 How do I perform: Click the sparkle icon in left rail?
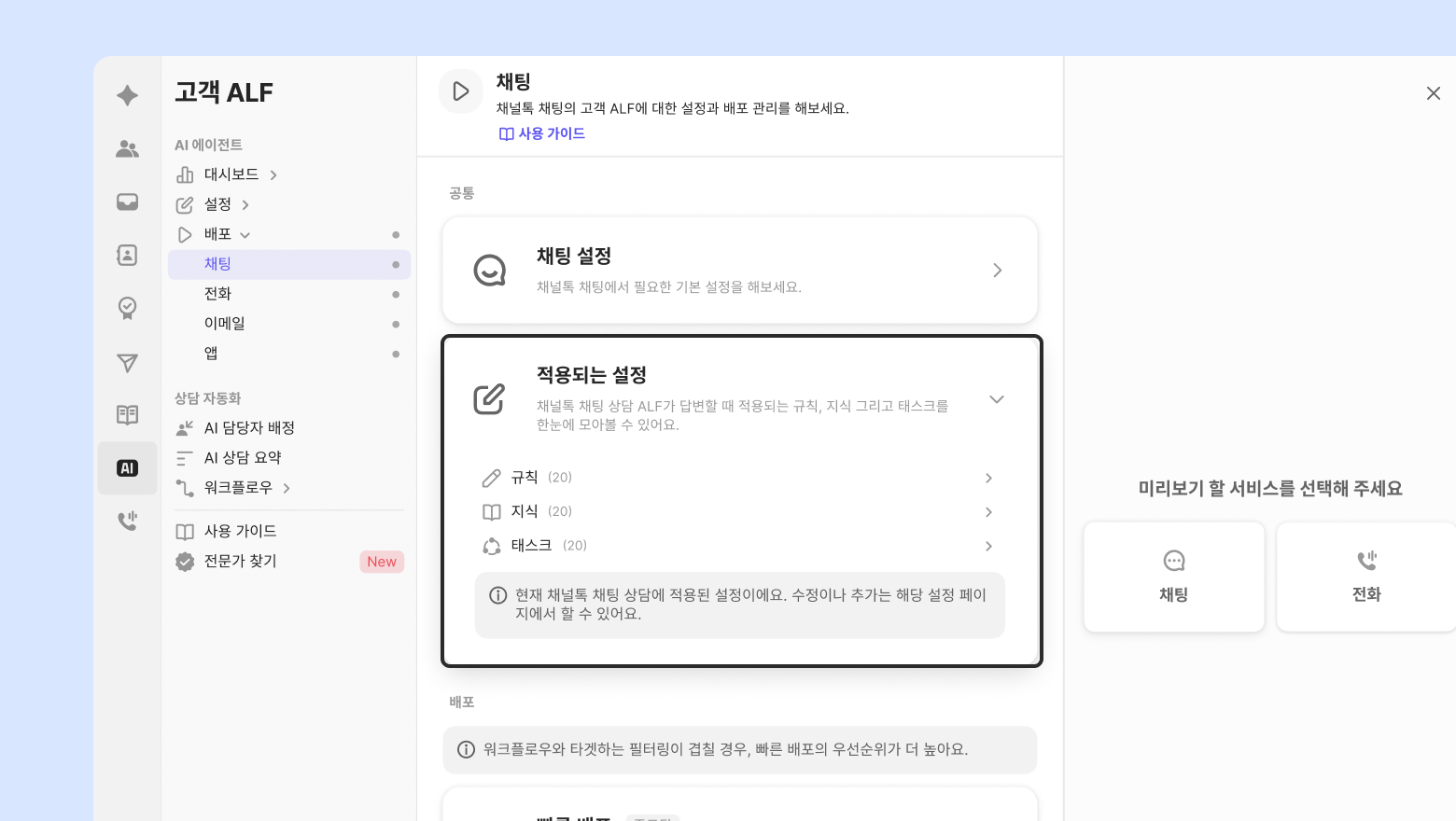[x=128, y=95]
